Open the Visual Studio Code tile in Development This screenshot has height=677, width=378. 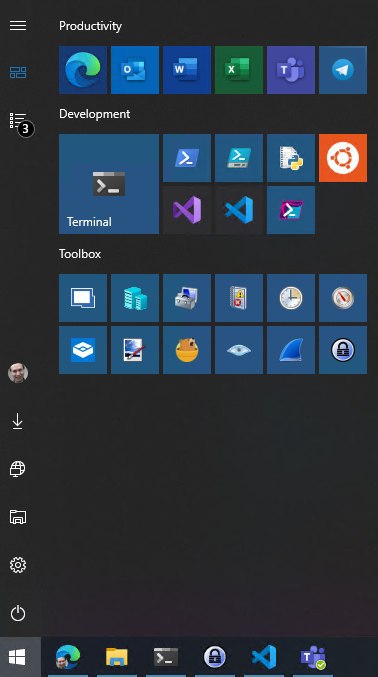[x=239, y=210]
